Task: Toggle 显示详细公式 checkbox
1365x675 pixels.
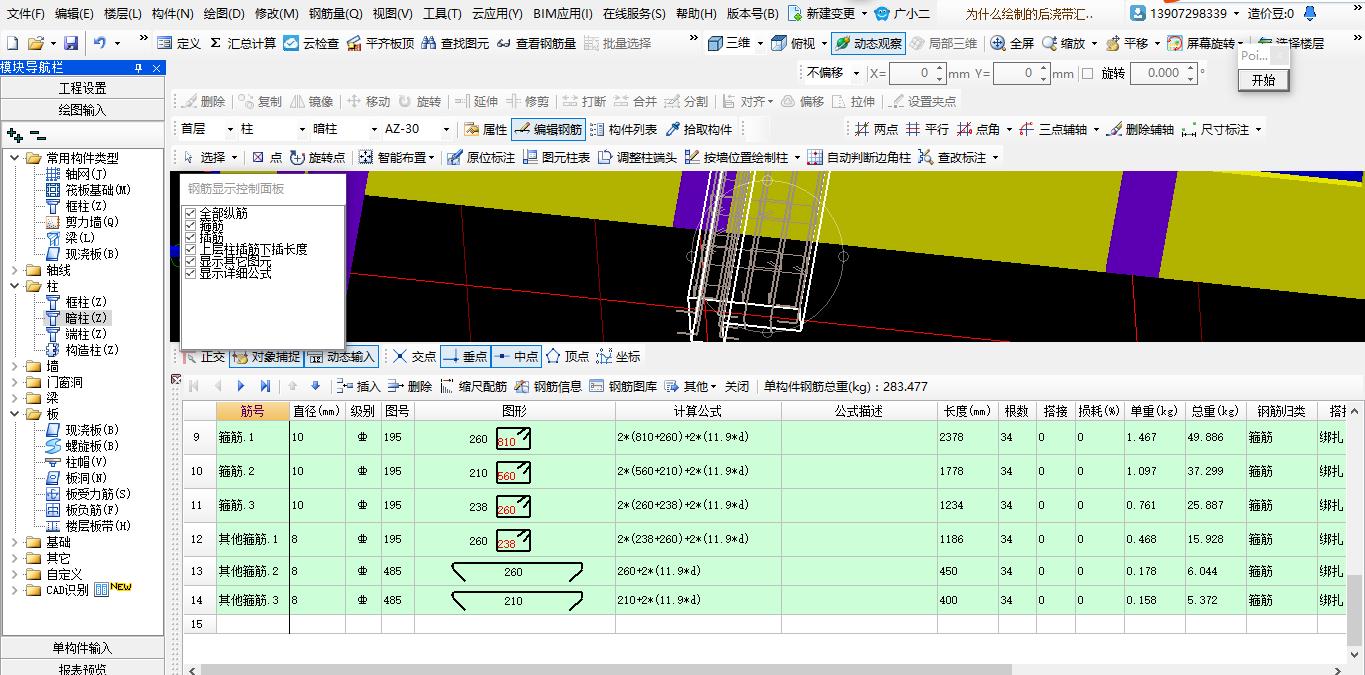Action: coord(190,273)
